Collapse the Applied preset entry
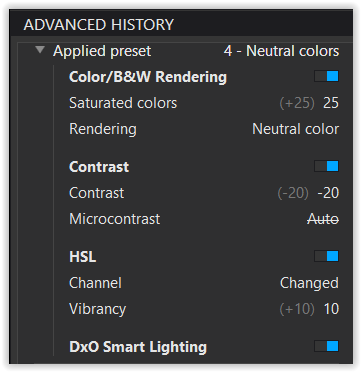This screenshot has width=361, height=372. click(x=40, y=50)
